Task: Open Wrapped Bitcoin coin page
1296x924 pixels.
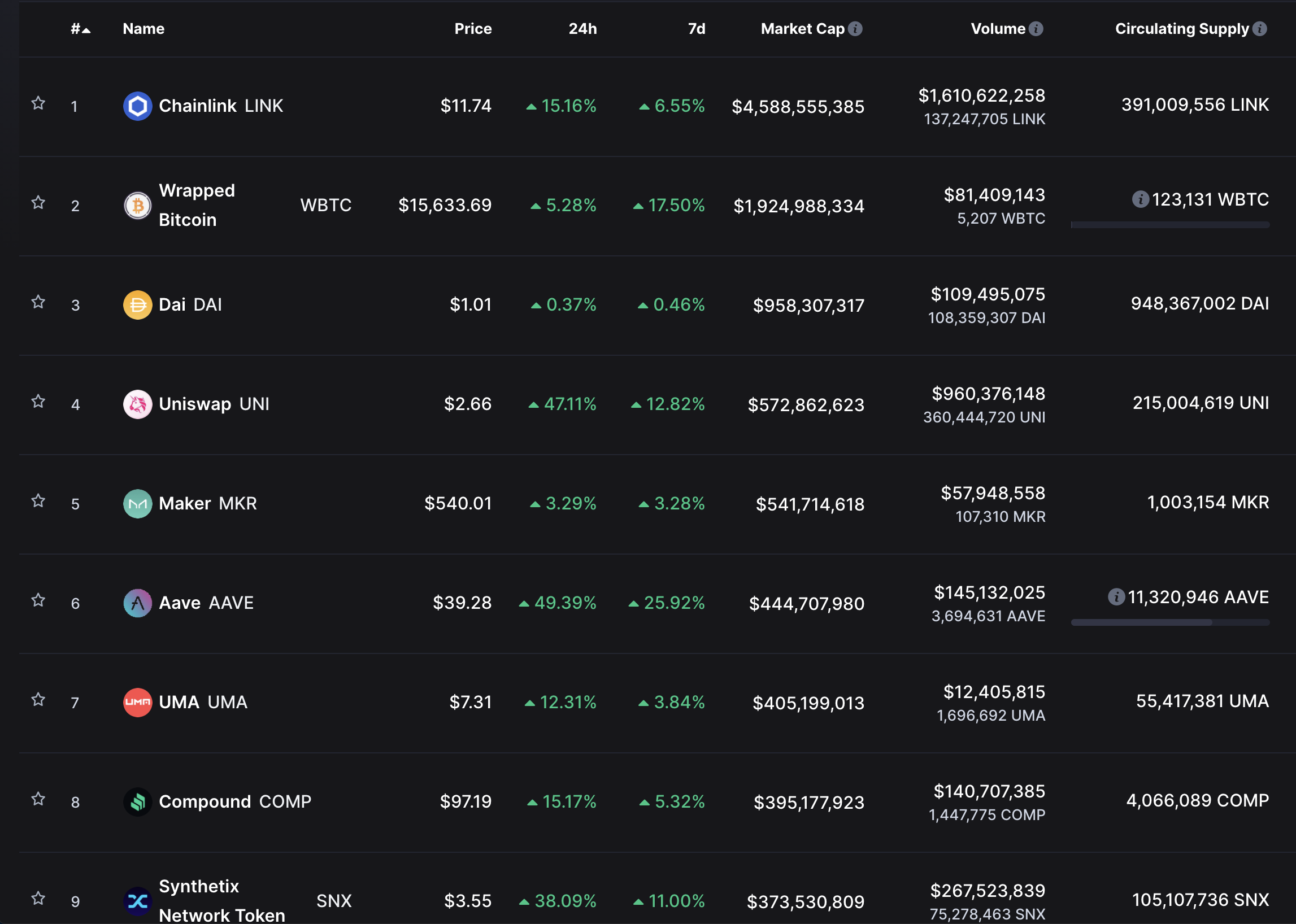Action: (x=197, y=205)
